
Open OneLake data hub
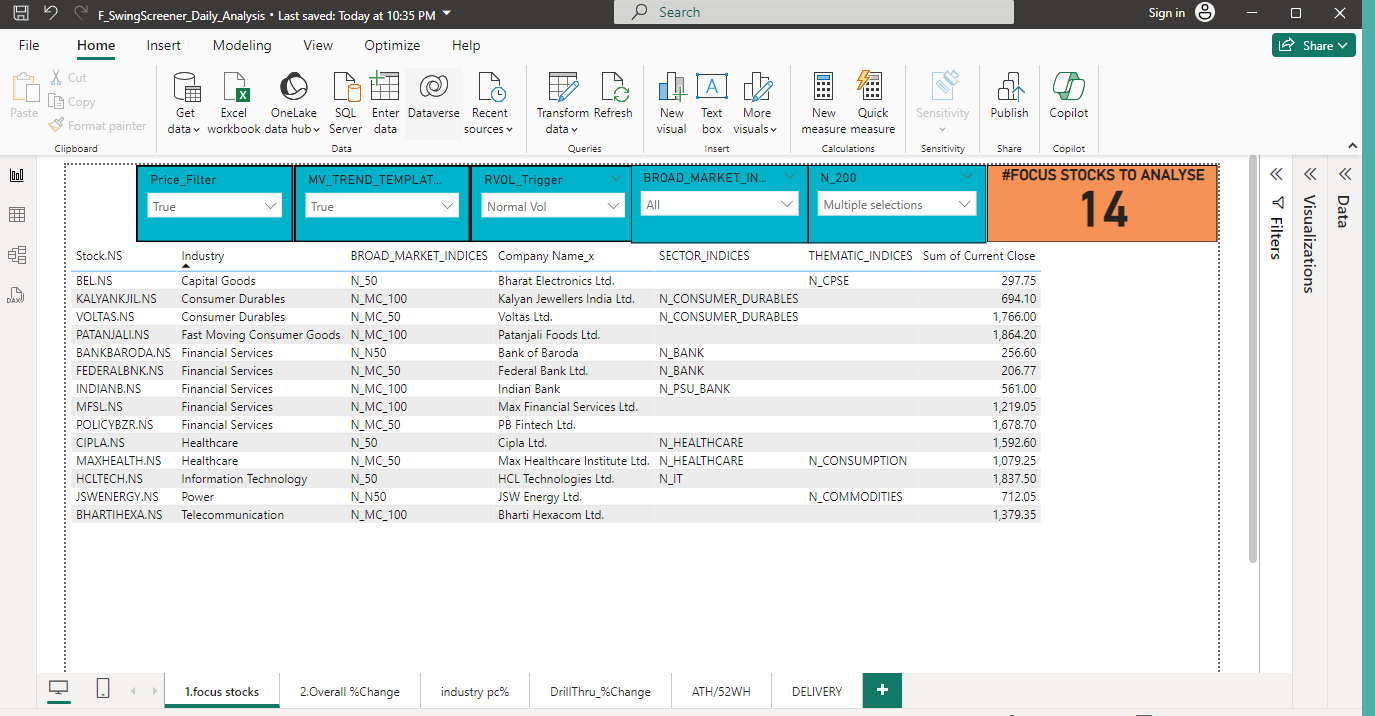point(293,104)
